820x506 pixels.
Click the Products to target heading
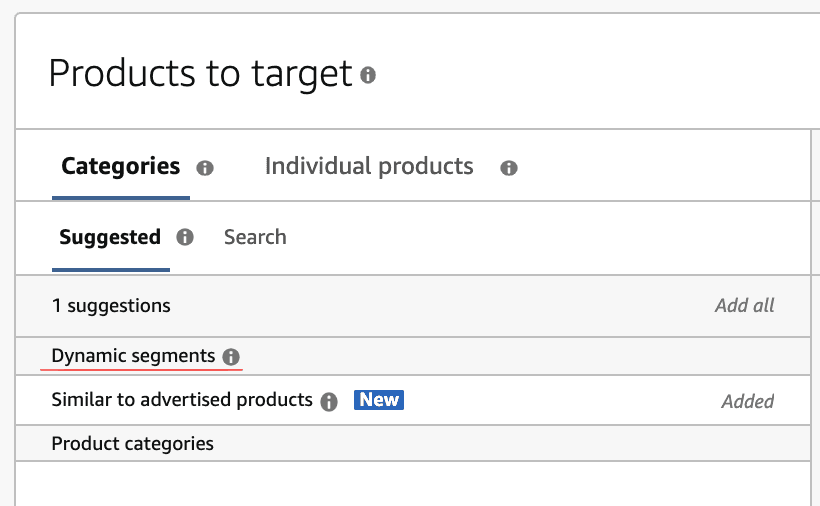tap(200, 74)
